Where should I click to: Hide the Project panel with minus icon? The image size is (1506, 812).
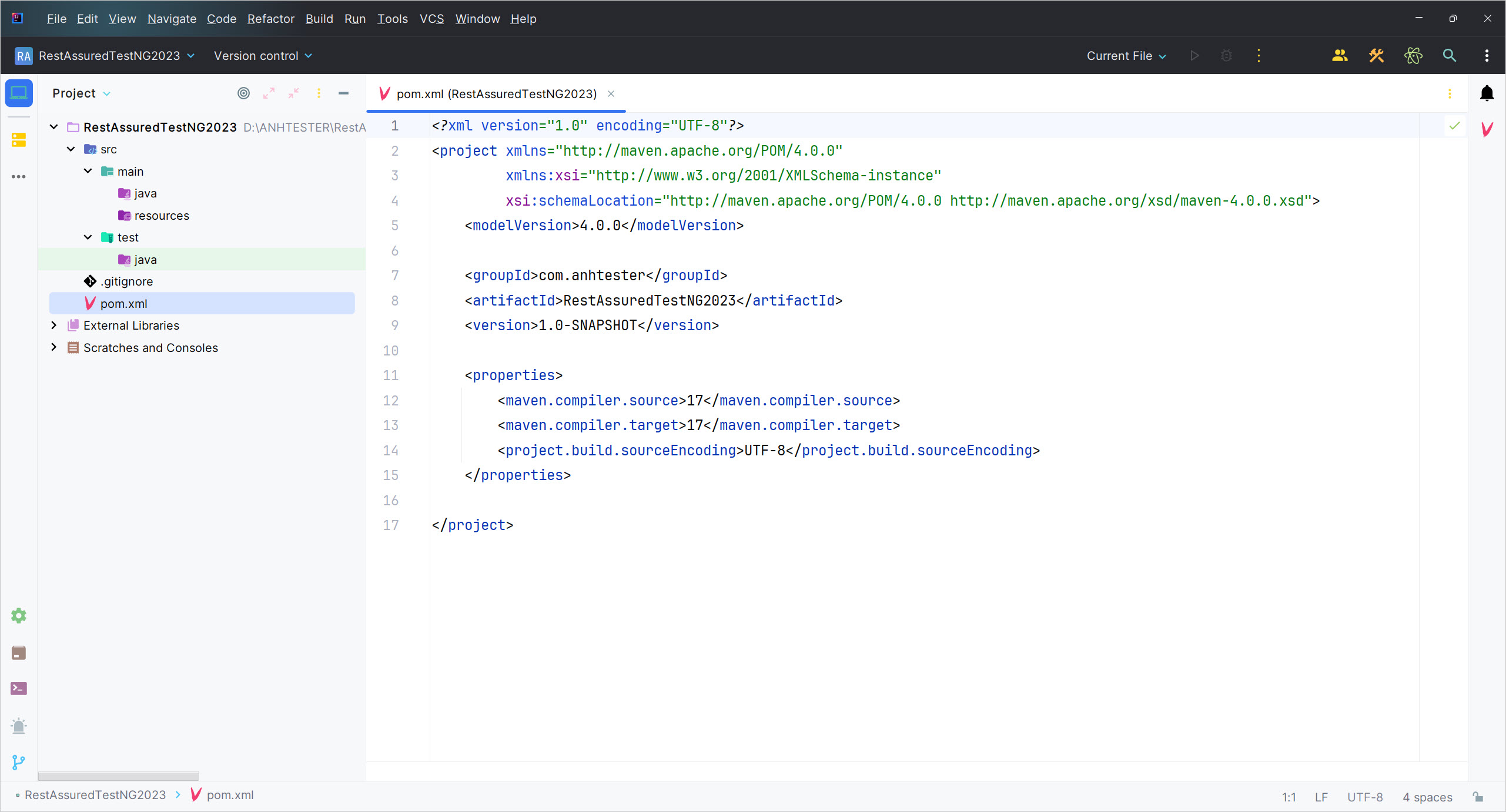click(x=344, y=93)
